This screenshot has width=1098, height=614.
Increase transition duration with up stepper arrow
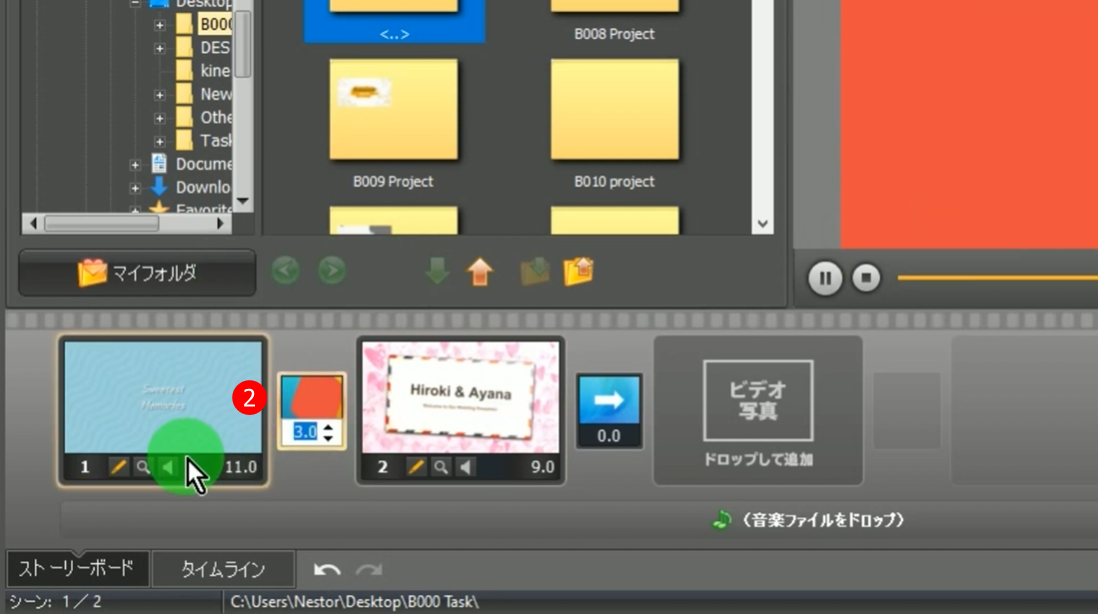329,427
